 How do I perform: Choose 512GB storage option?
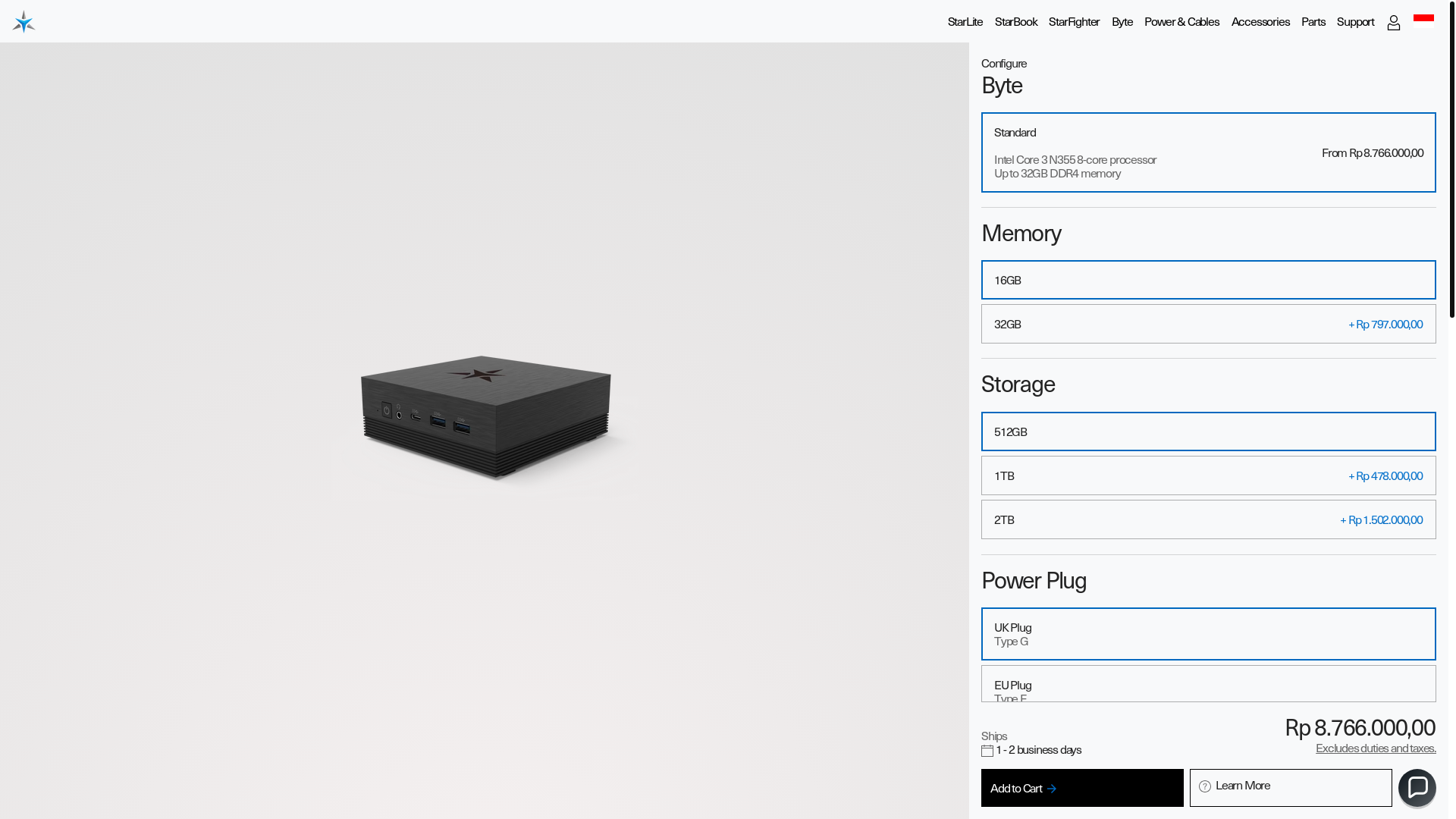tap(1208, 431)
